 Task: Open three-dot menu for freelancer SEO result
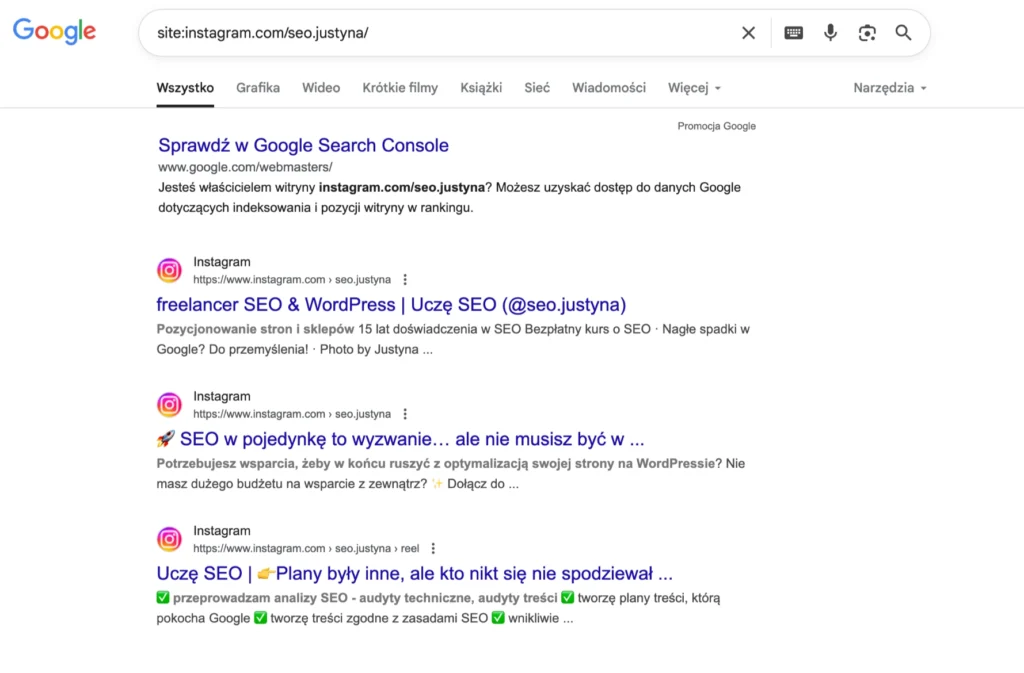coord(405,279)
